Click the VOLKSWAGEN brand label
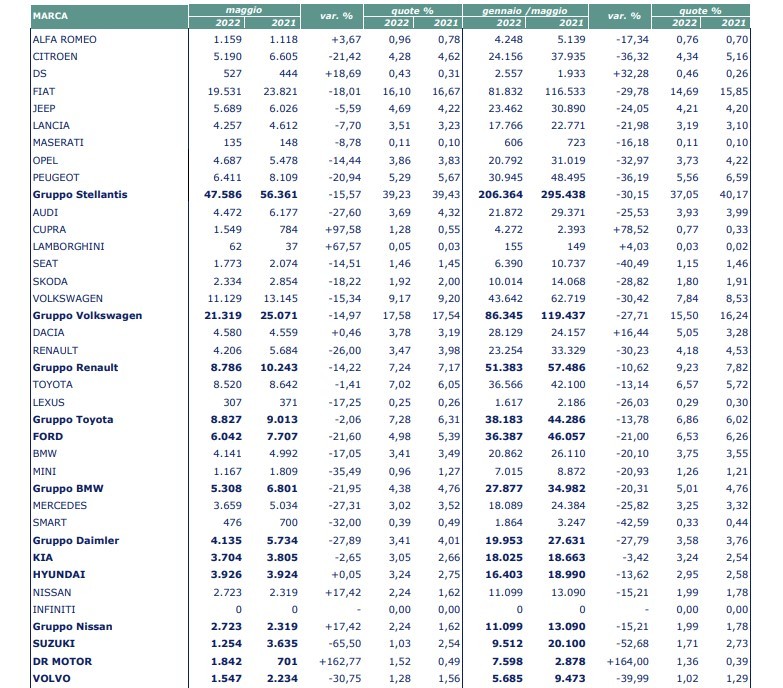The height and width of the screenshot is (688, 783). coord(67,298)
